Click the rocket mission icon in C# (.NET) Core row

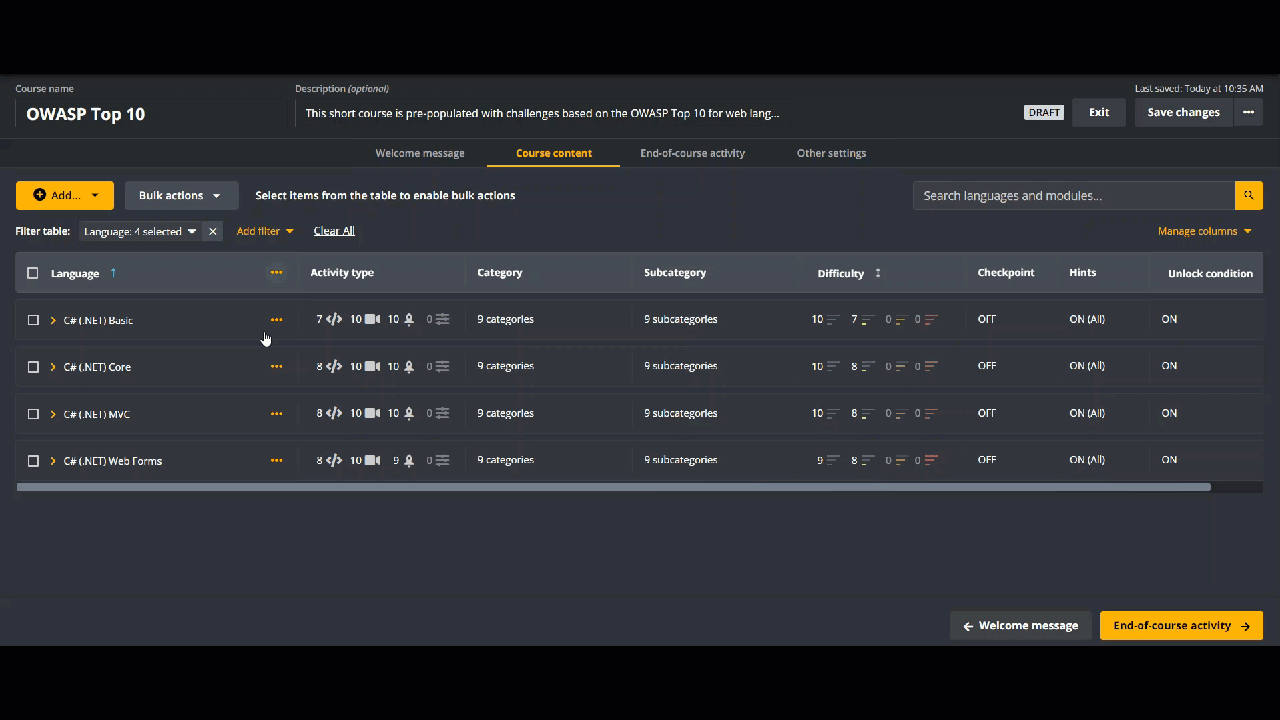point(408,367)
